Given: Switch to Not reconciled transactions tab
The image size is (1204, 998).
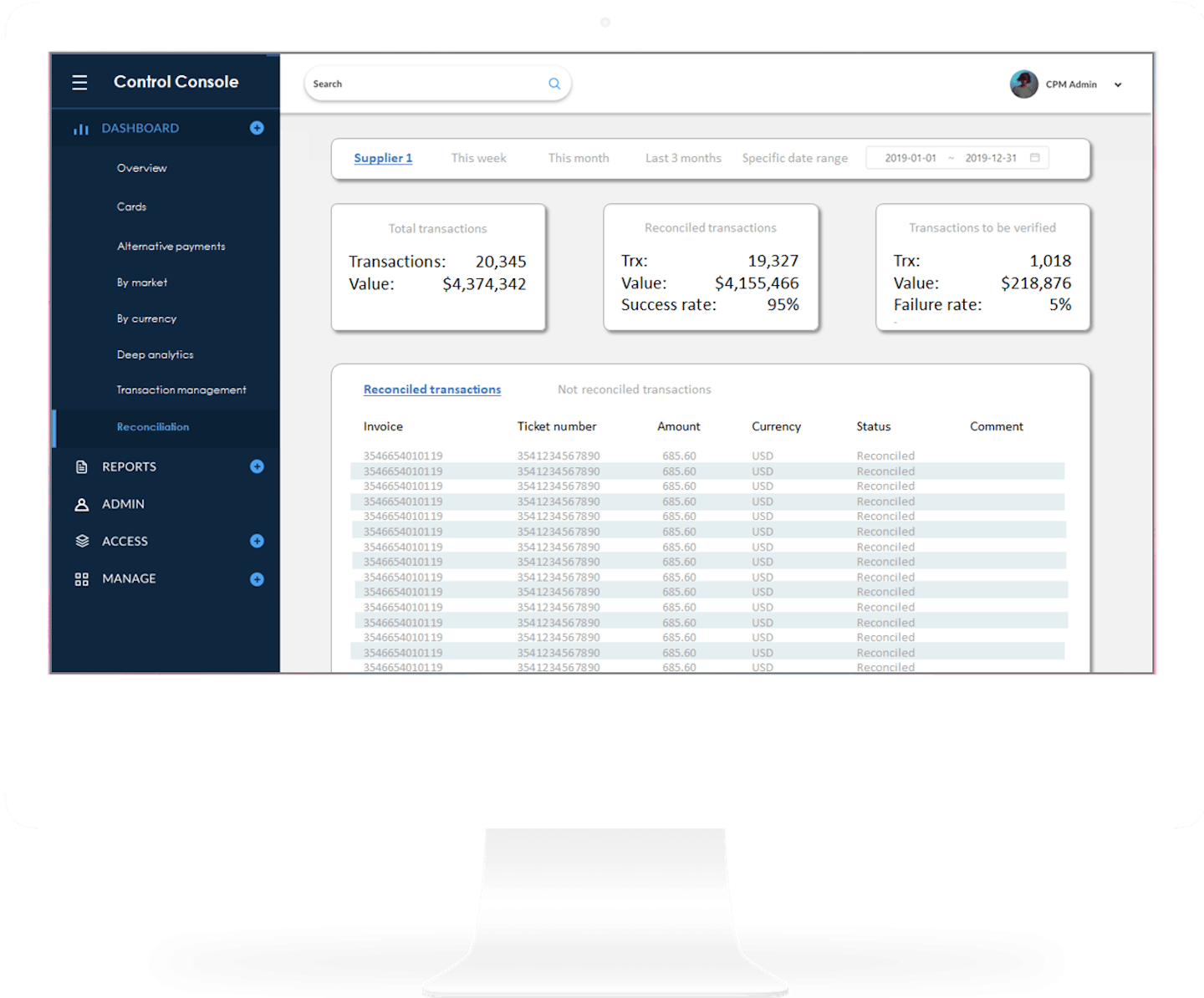Looking at the screenshot, I should (x=634, y=390).
